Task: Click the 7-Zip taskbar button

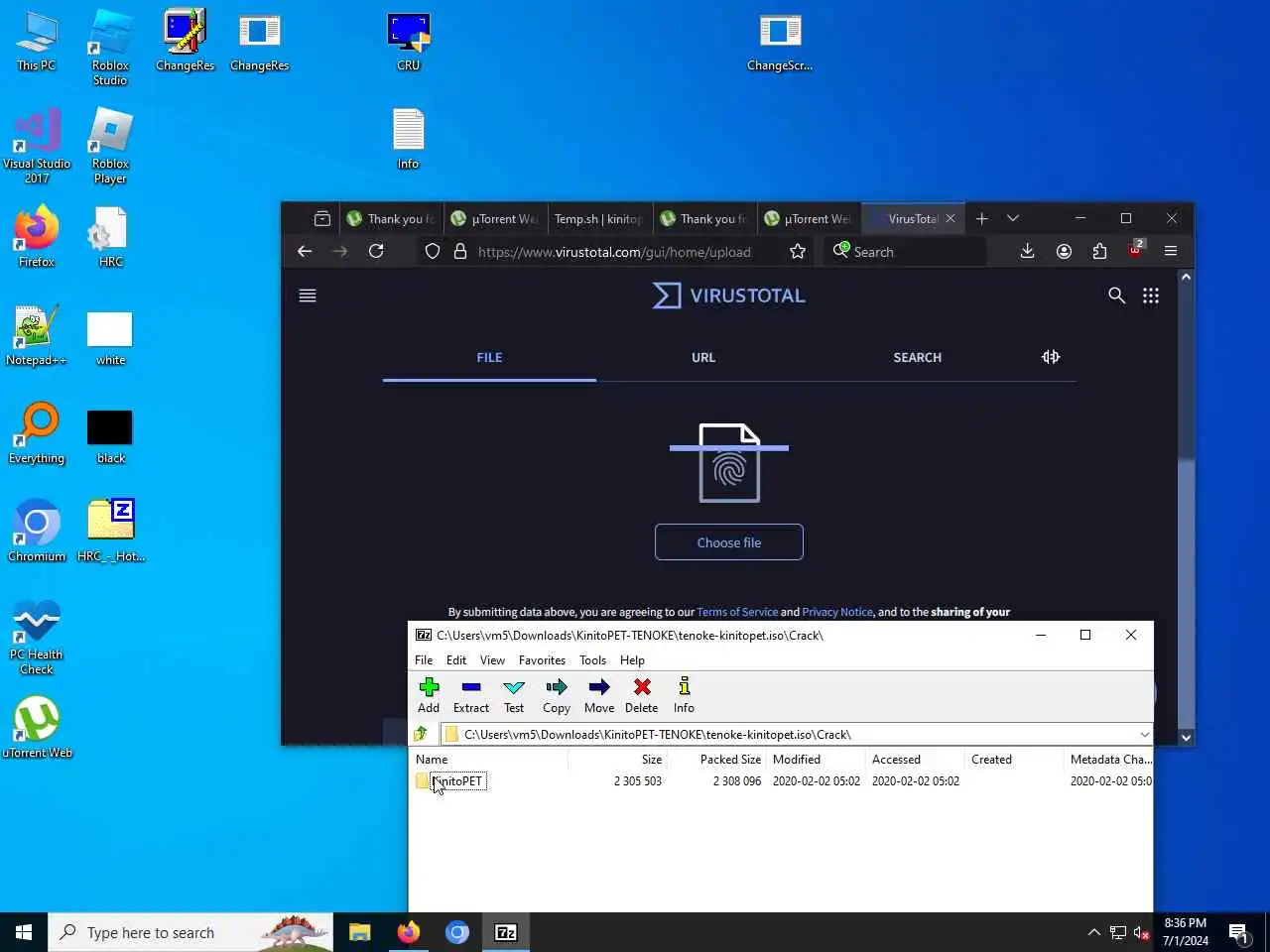Action: (506, 932)
